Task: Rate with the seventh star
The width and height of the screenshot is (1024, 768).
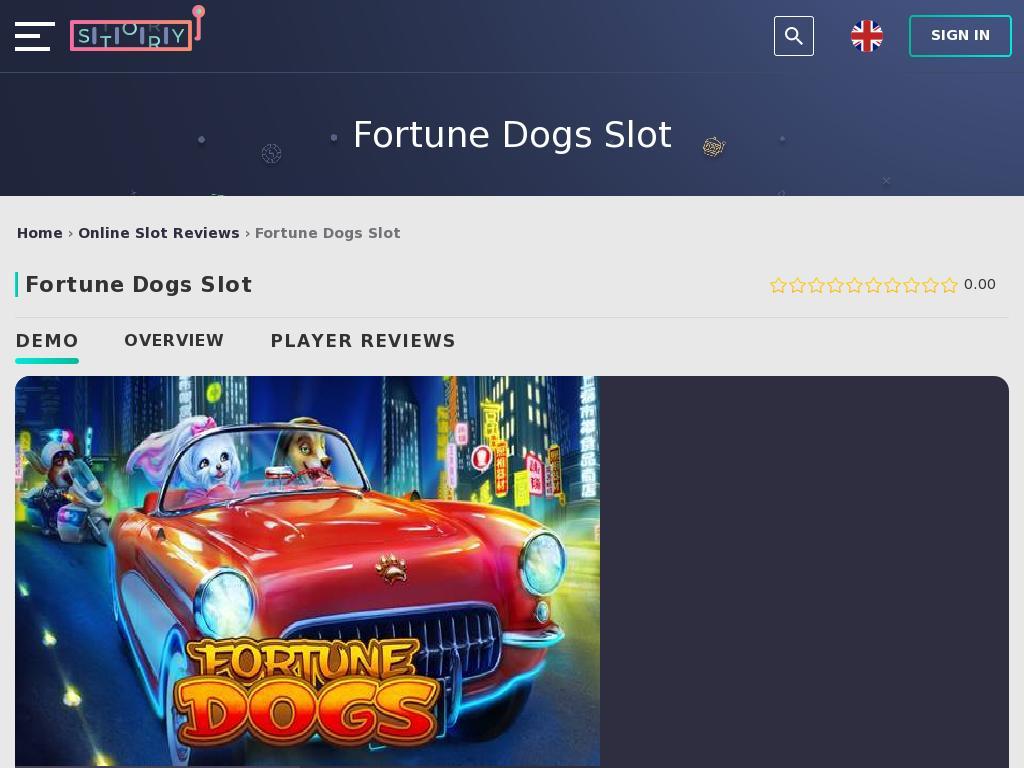Action: (x=892, y=285)
